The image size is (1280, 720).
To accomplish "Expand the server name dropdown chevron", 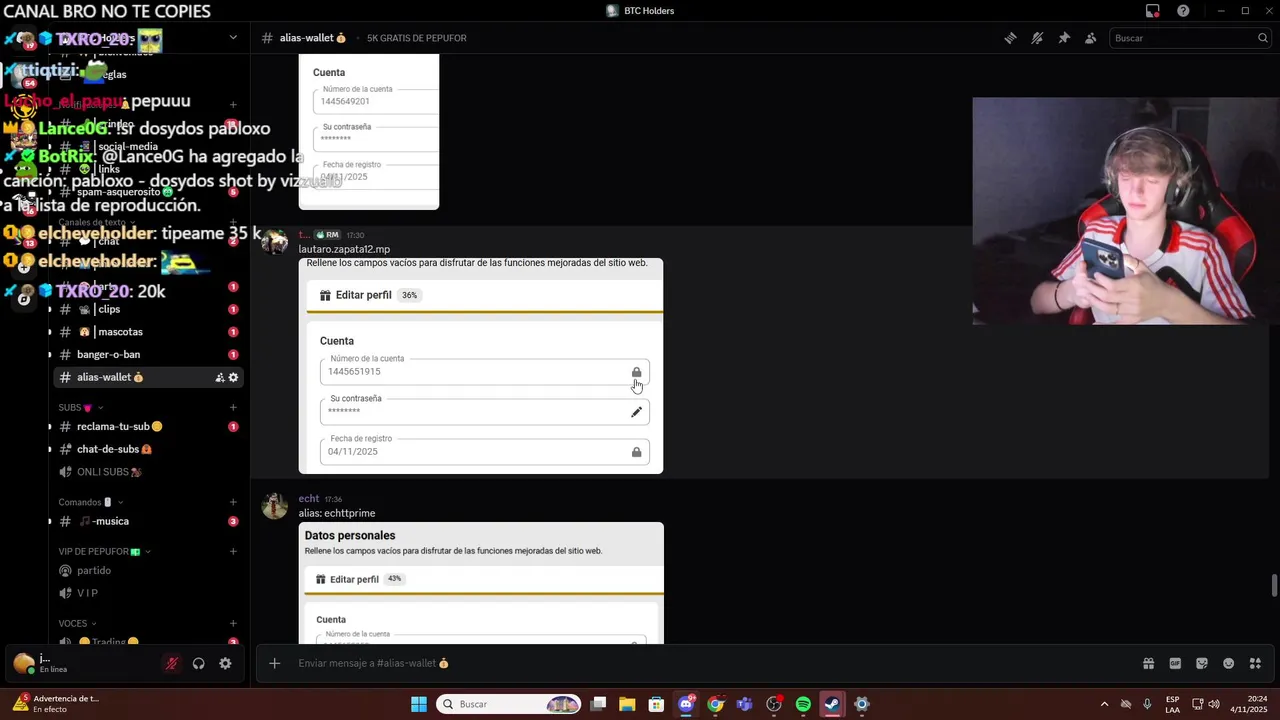I will click(233, 38).
